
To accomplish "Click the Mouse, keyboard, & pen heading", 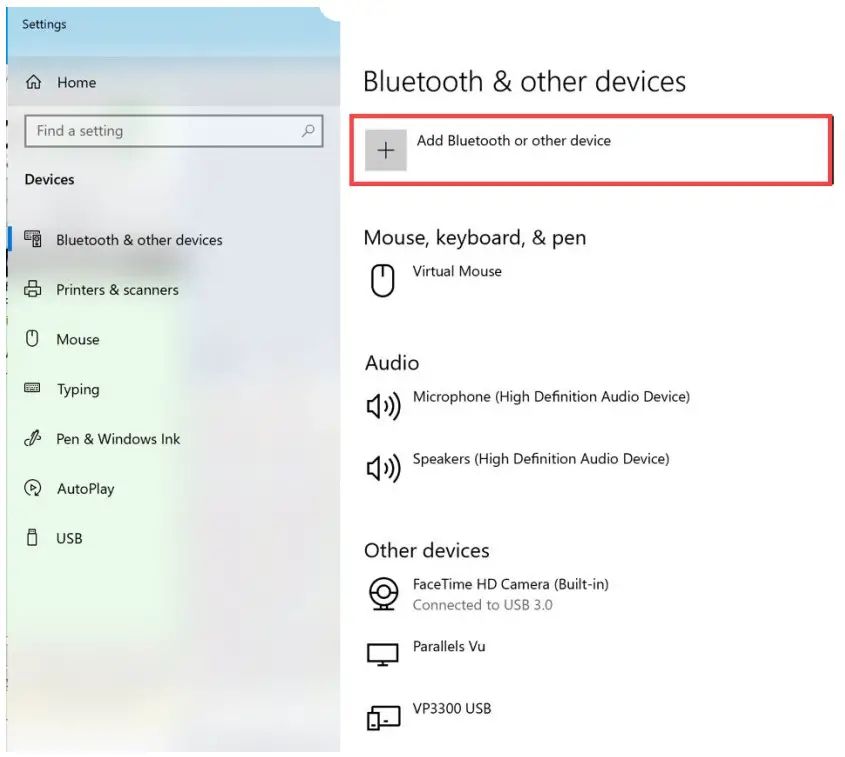I will pyautogui.click(x=475, y=238).
